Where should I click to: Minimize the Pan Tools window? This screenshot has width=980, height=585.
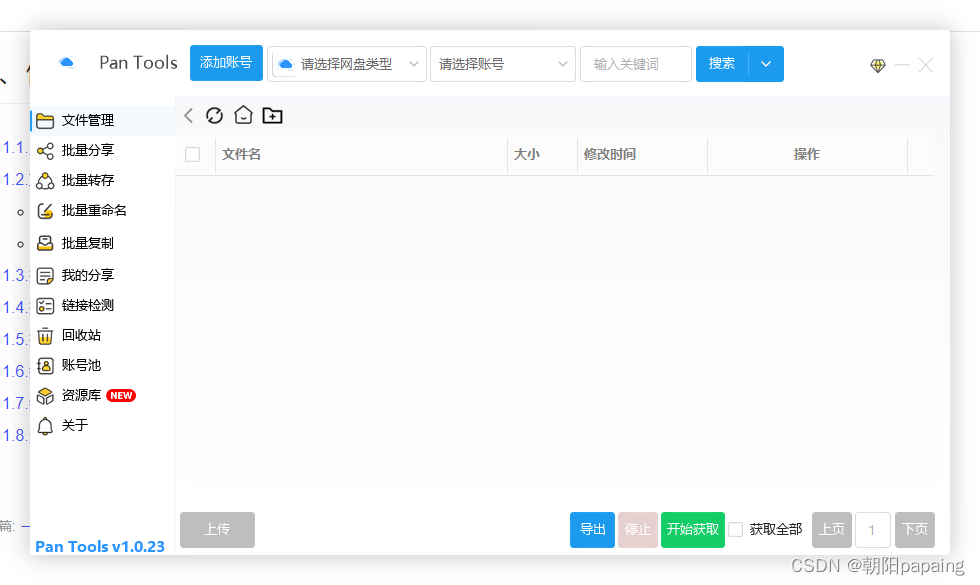coord(902,65)
